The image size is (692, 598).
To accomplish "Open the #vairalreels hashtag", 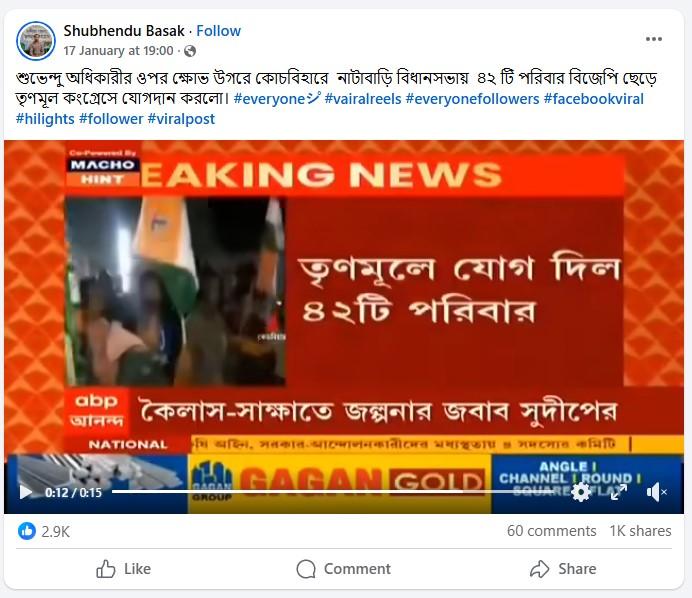I will click(363, 99).
